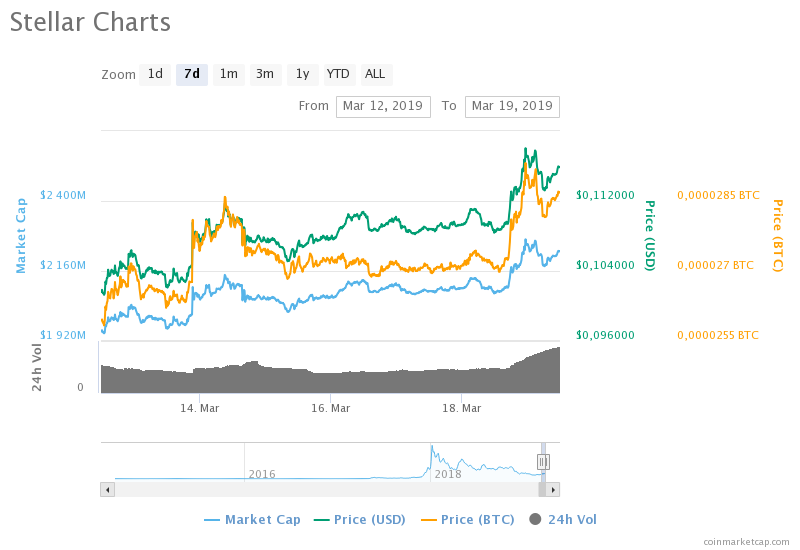Edit the From date field
The width and height of the screenshot is (800, 550).
(x=383, y=107)
